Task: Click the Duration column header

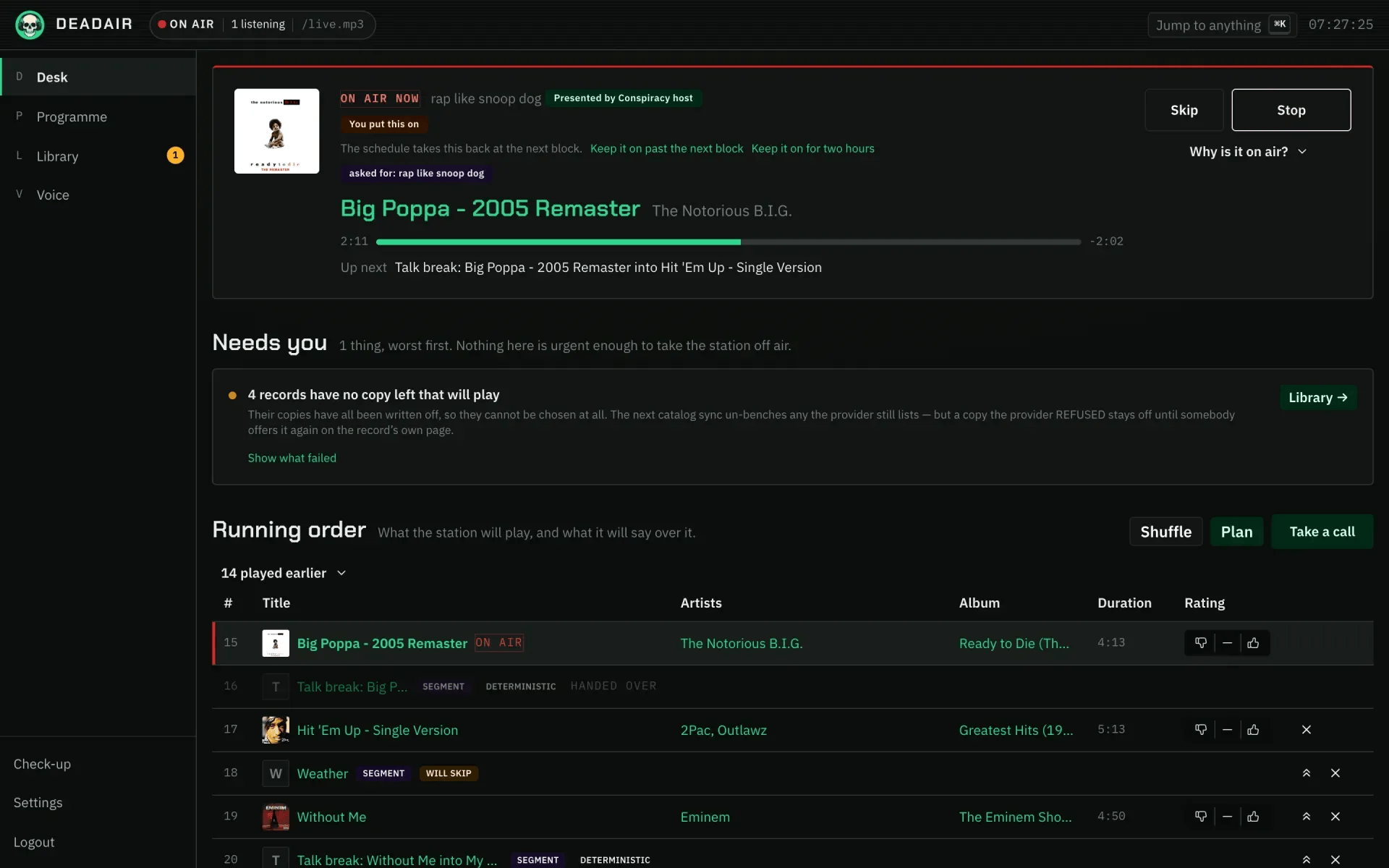Action: 1124,603
